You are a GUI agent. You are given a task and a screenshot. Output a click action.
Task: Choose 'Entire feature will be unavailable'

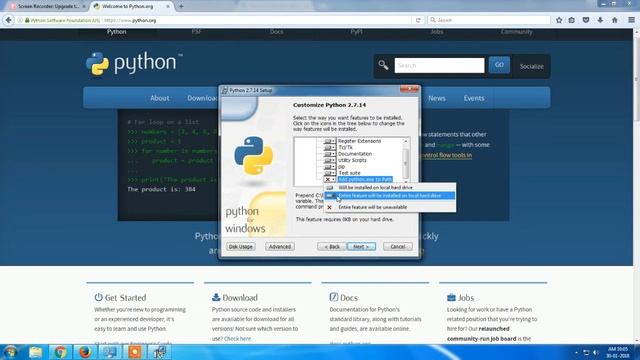coord(390,207)
